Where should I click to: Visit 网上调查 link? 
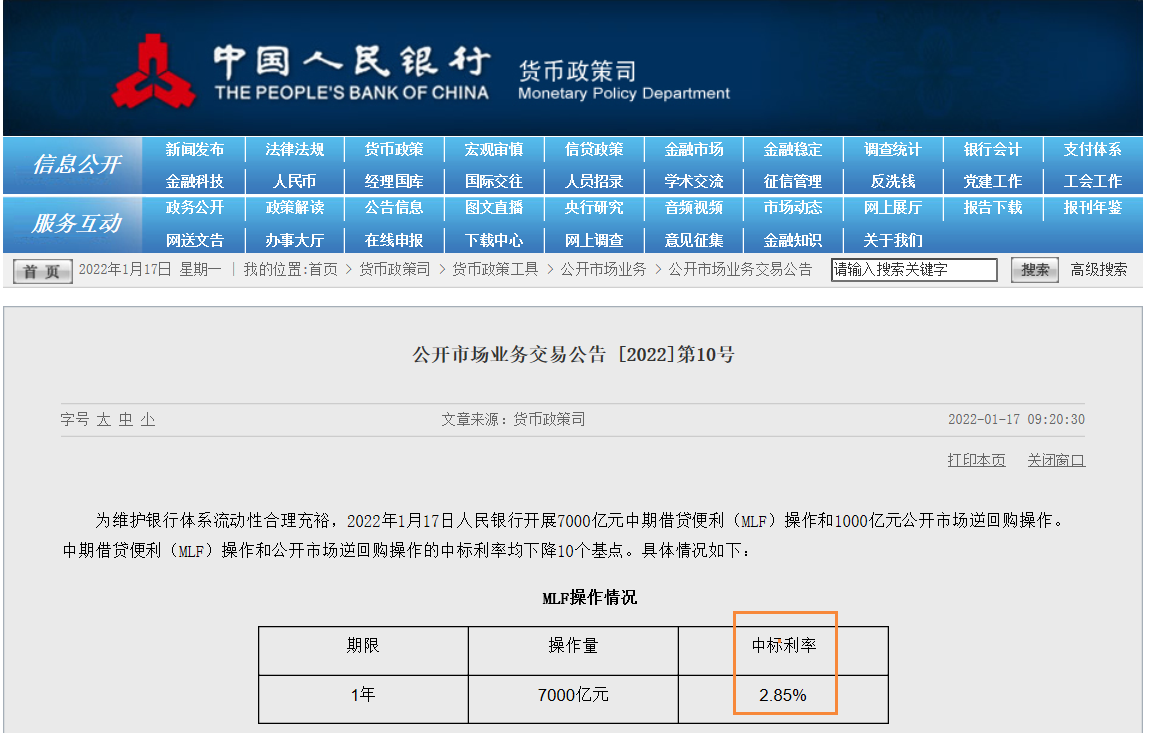pos(594,240)
